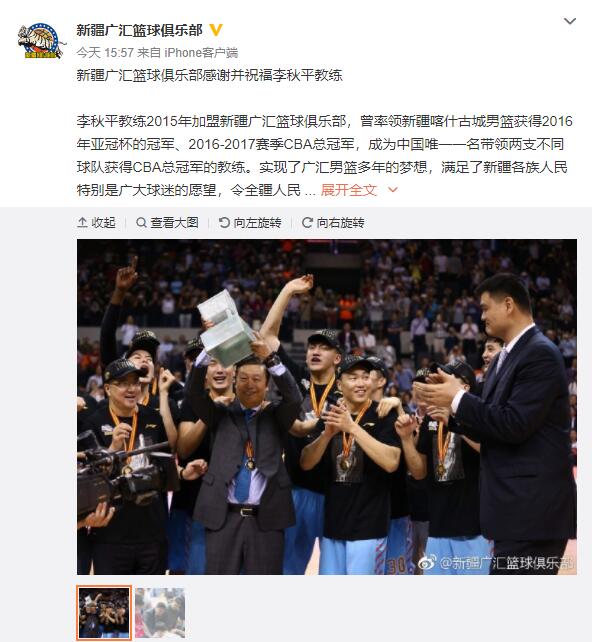Click the chevron arrow beside 展开全文
The image size is (592, 642).
click(x=393, y=190)
